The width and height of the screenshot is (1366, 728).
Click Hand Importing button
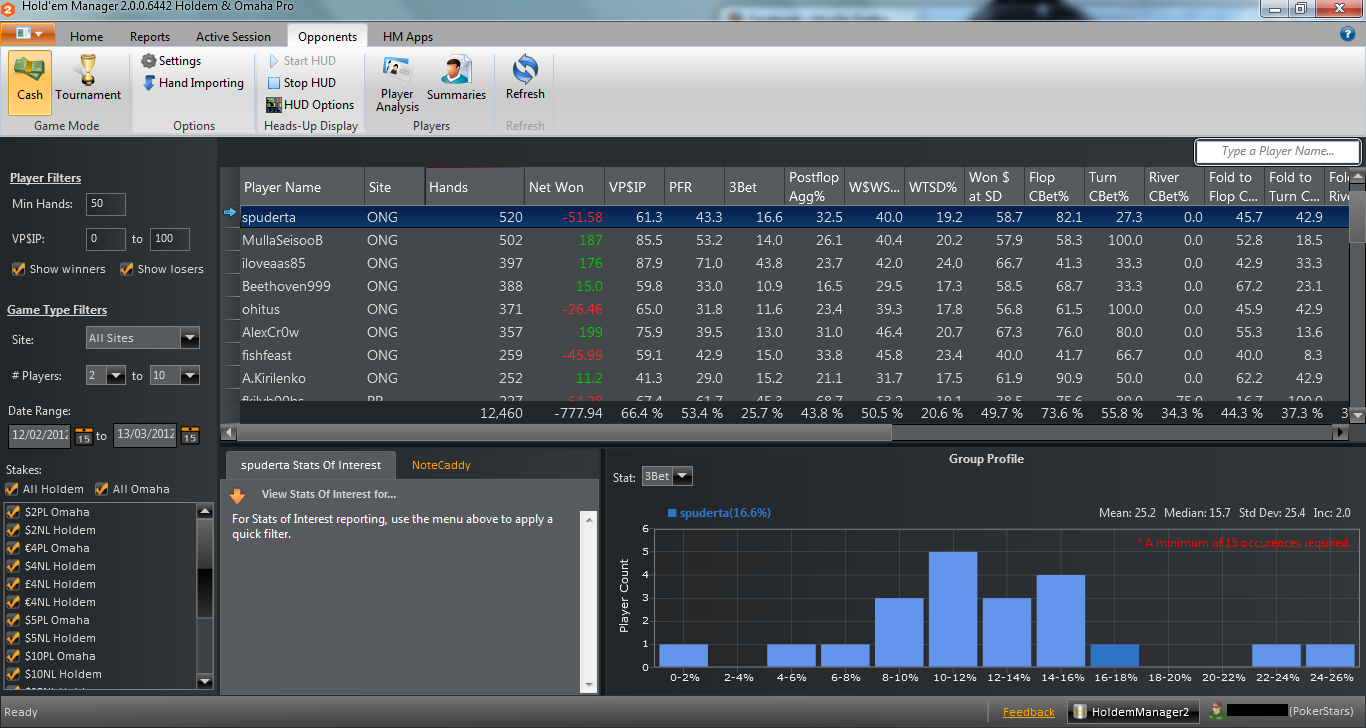pyautogui.click(x=193, y=83)
